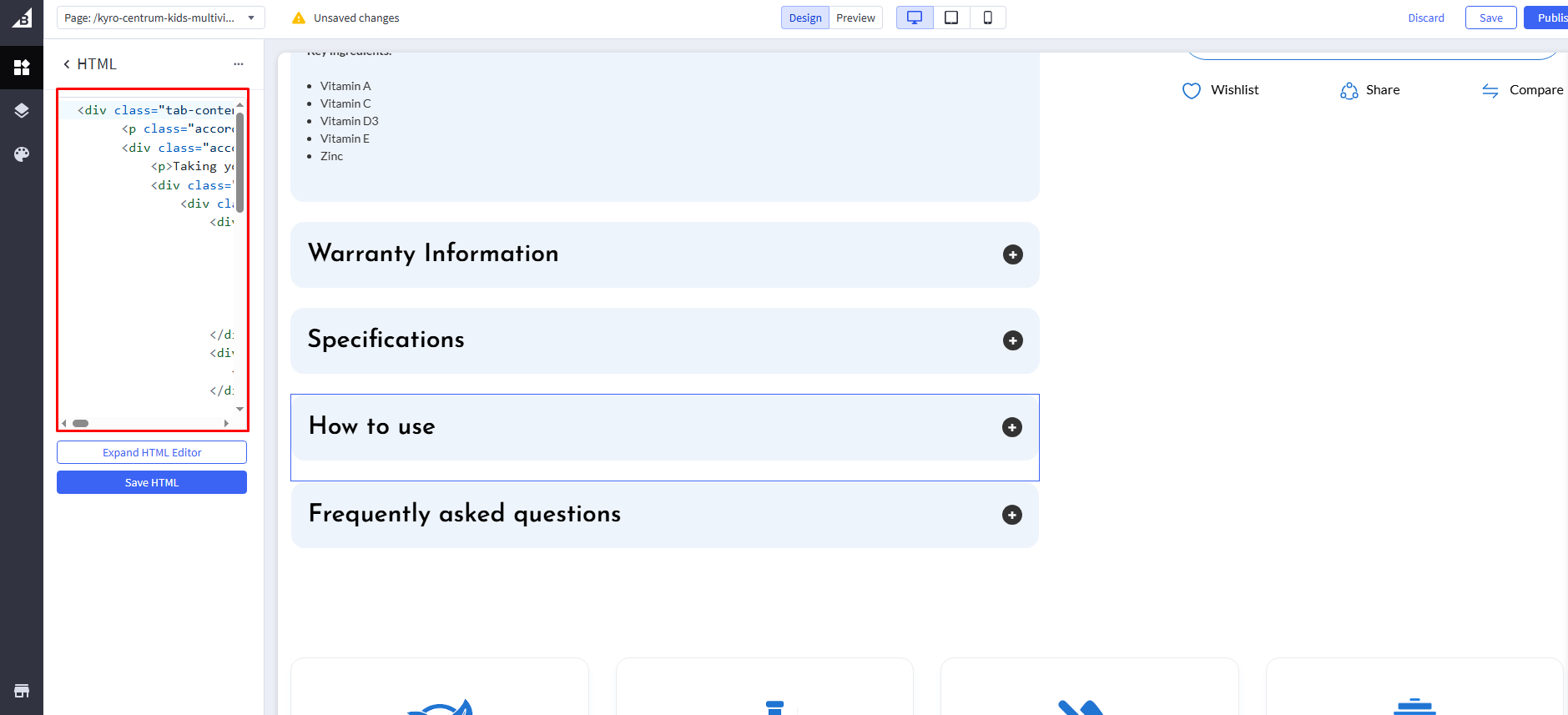Click the Save HTML button
The image size is (1568, 715).
point(152,482)
